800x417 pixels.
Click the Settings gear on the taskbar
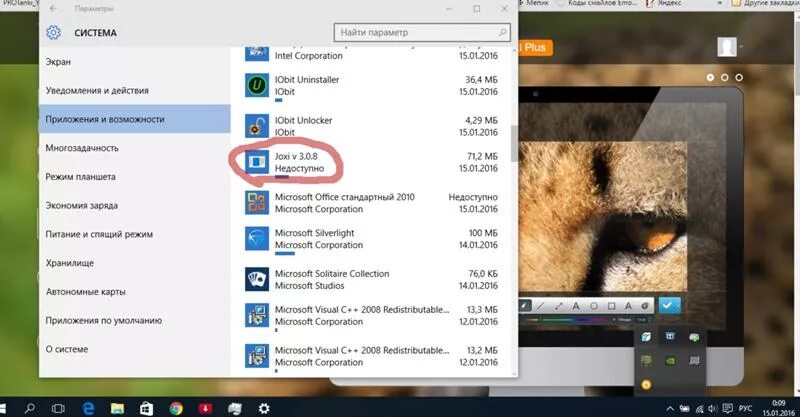click(264, 408)
